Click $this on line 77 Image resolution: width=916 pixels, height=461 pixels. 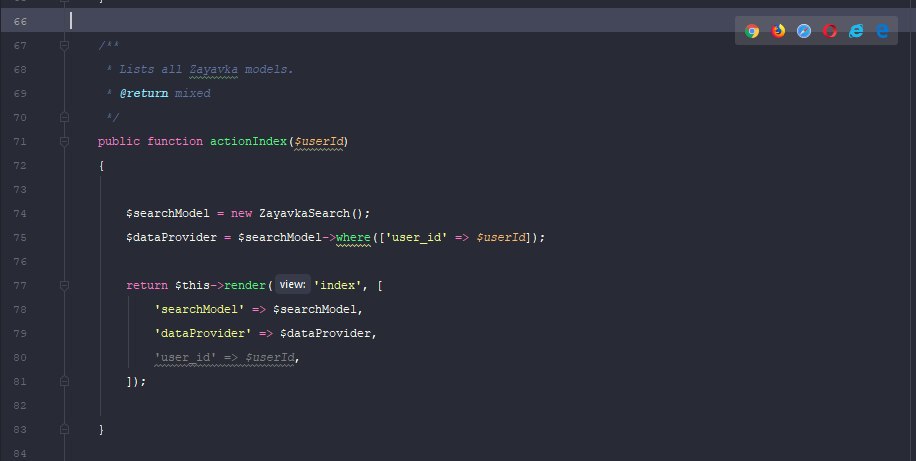click(192, 285)
